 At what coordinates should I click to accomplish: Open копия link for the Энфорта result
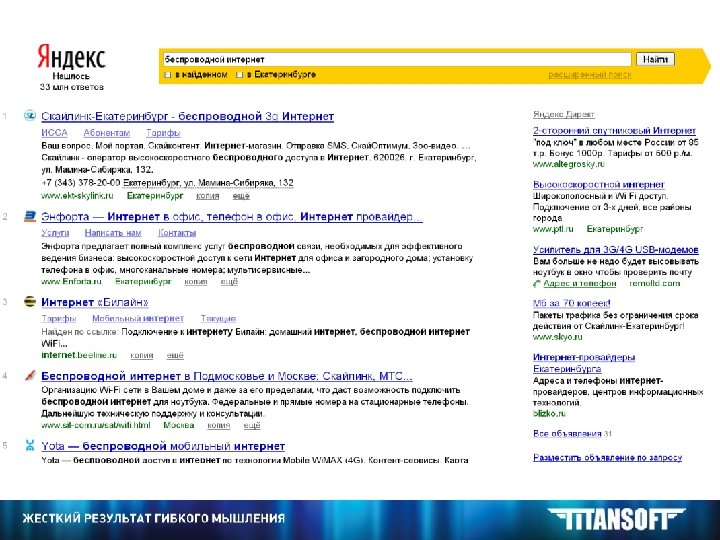196,281
